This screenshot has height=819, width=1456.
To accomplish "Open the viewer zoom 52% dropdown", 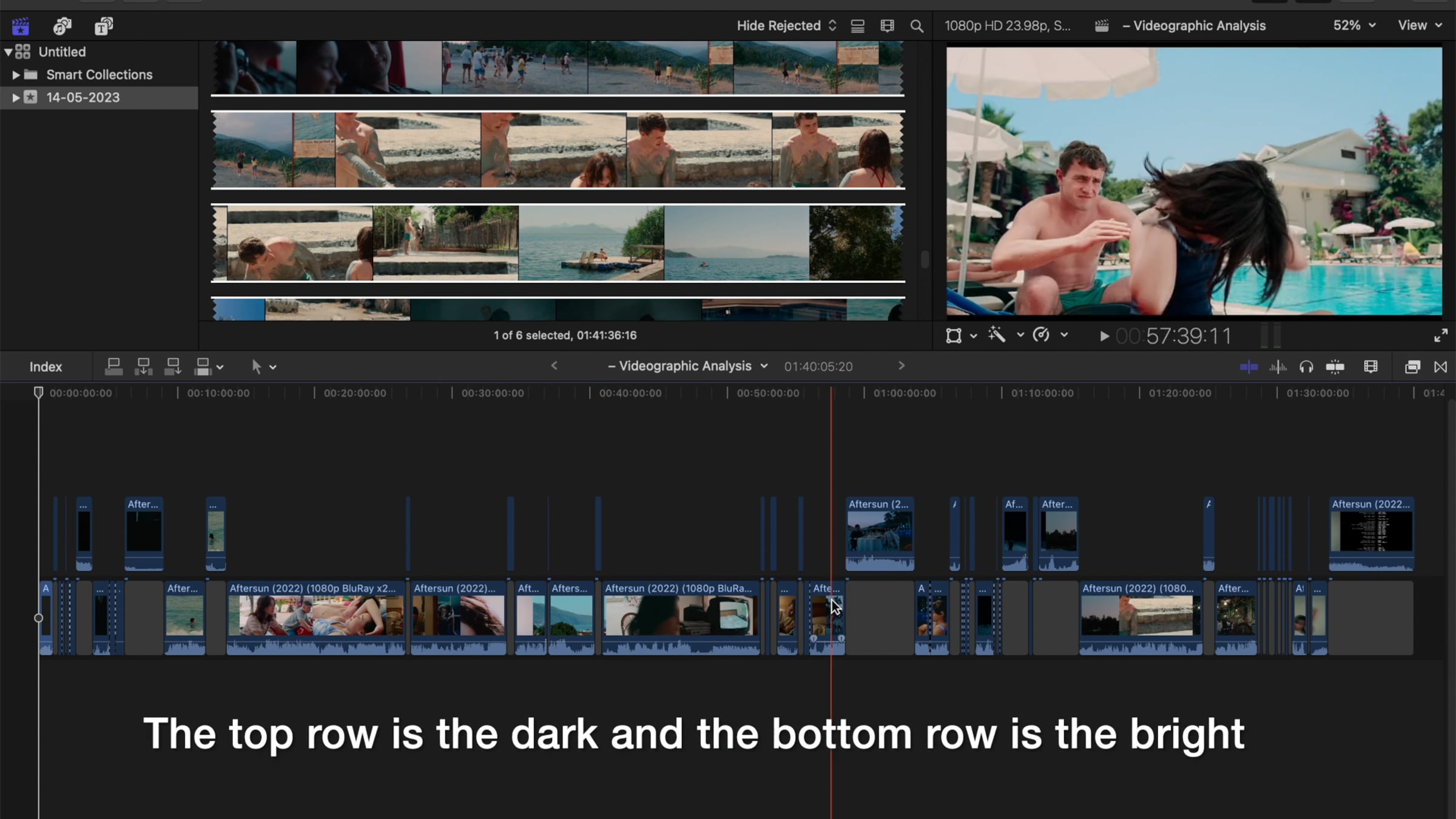I will tap(1354, 25).
